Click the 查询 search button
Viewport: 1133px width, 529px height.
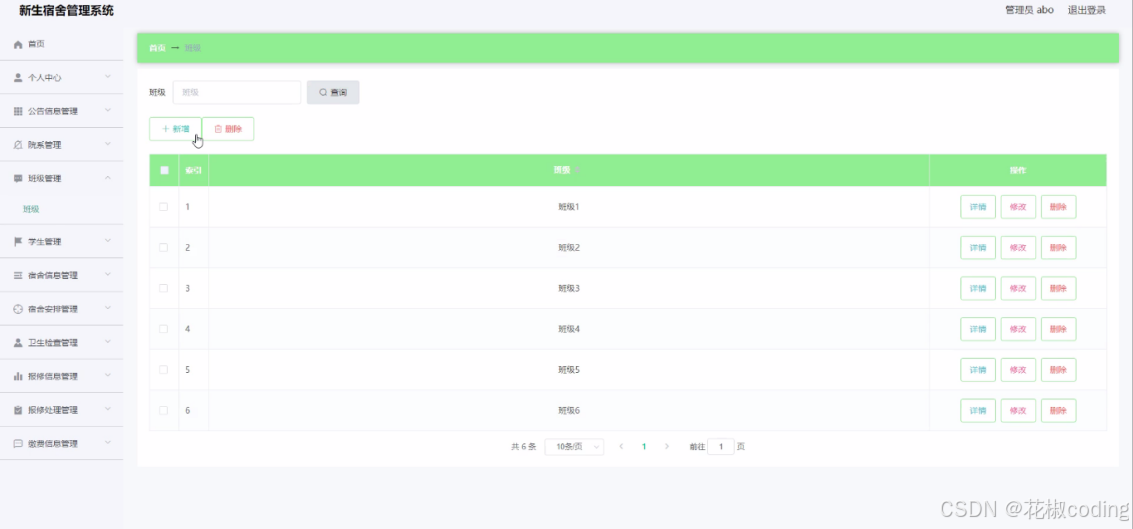coord(333,93)
